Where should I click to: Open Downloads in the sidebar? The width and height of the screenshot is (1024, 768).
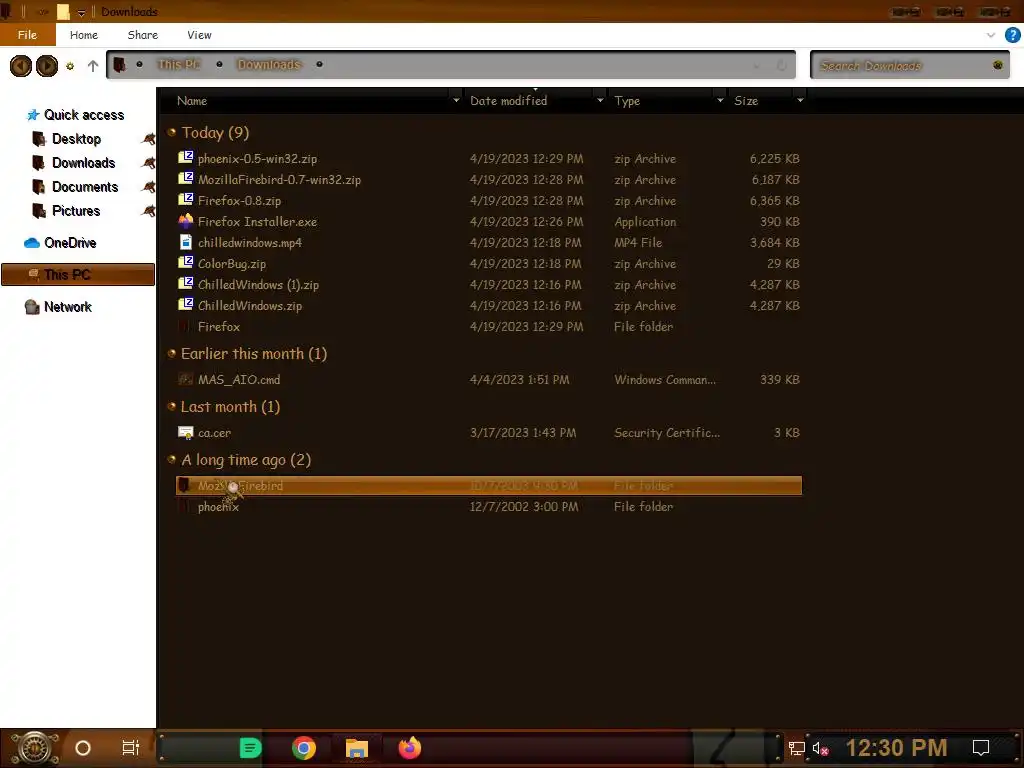click(x=84, y=163)
